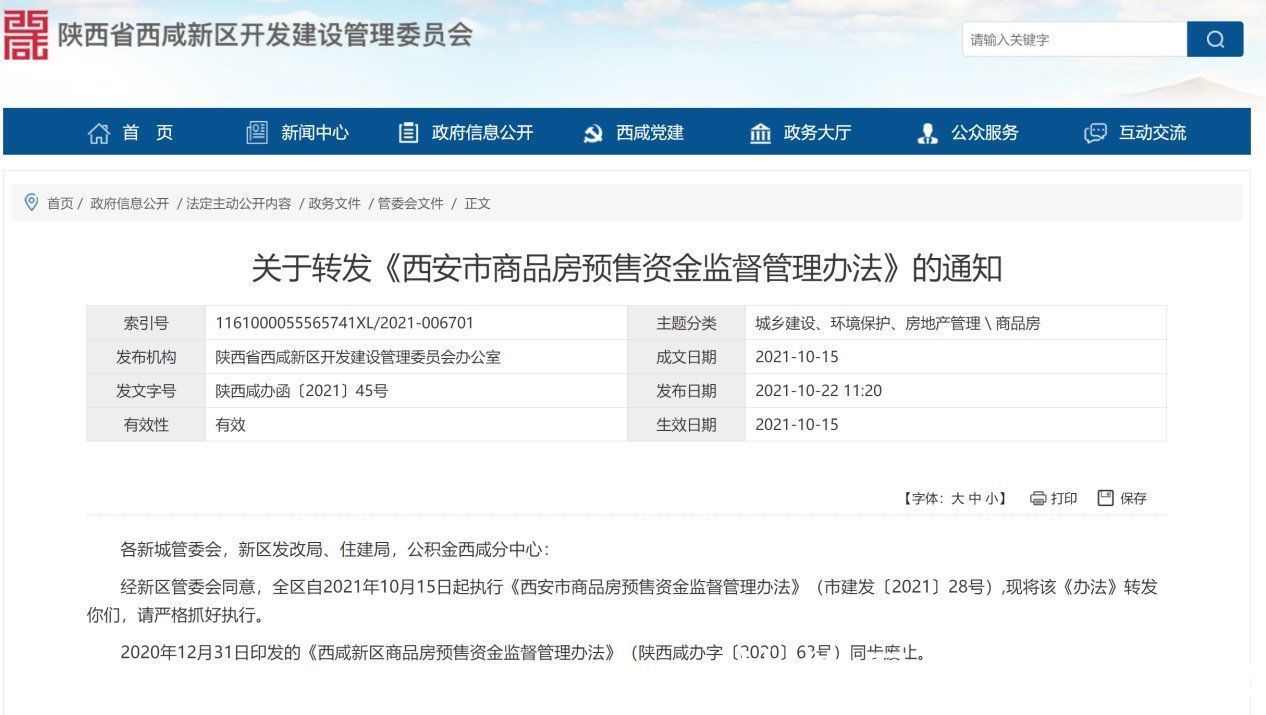Go to 政府信息公开 in breadcrumb
The height and width of the screenshot is (715, 1266).
(130, 203)
